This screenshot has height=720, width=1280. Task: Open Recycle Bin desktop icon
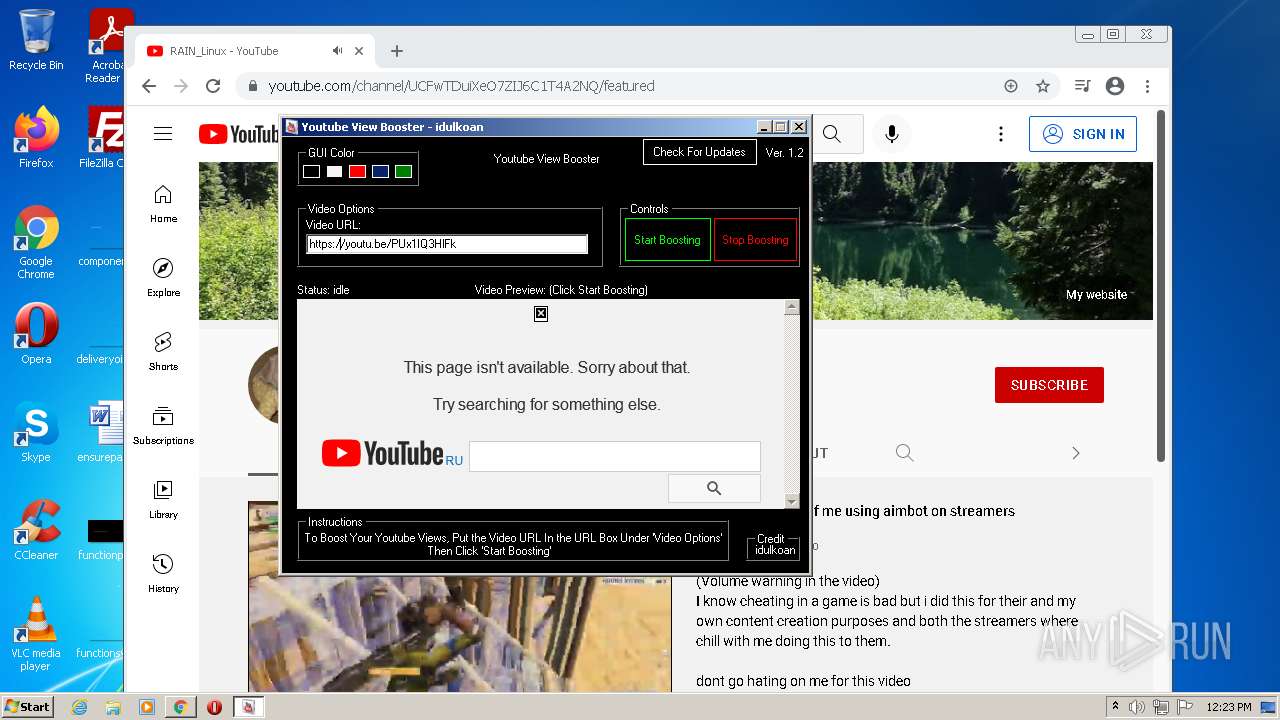pyautogui.click(x=36, y=40)
